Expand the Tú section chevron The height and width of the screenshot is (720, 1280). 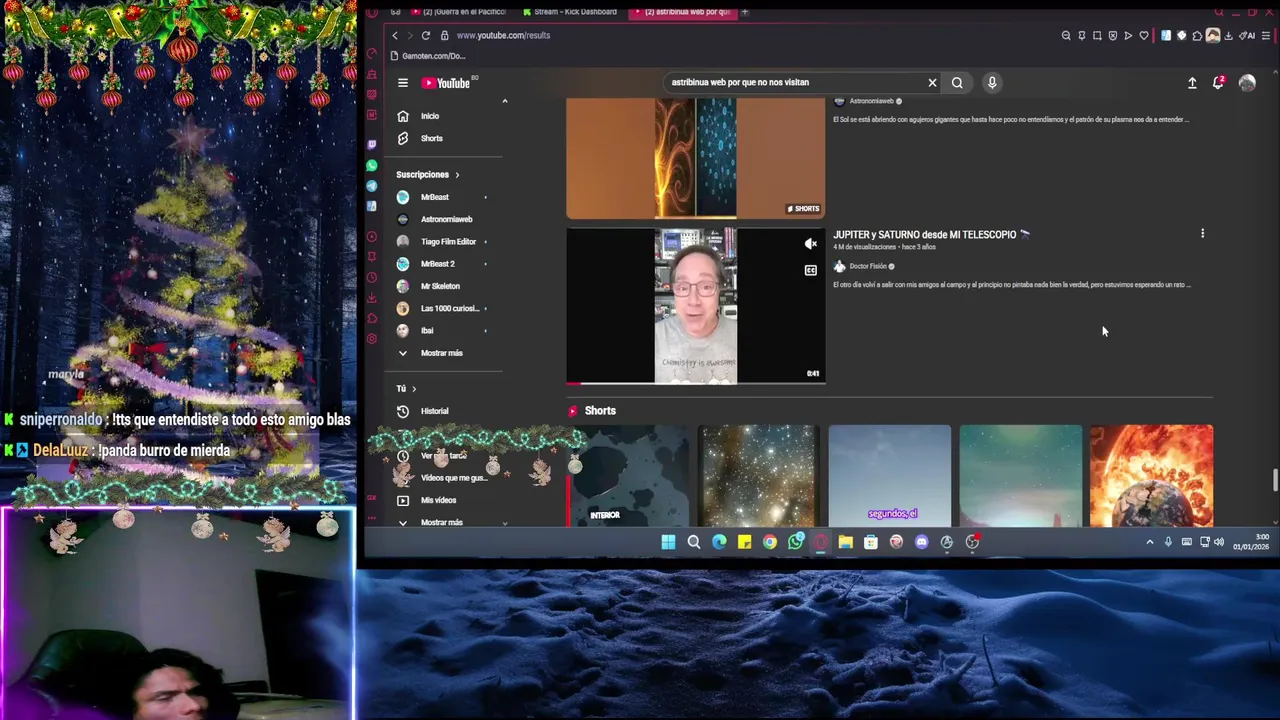coord(414,389)
